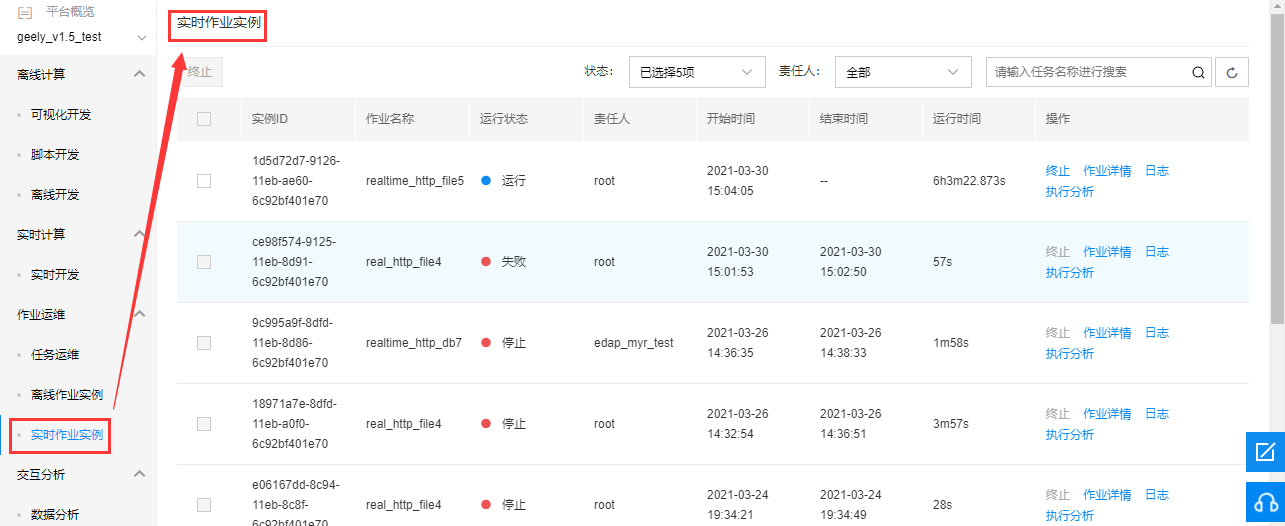Open 日志 for the failed real_http_file4
1285x526 pixels.
click(x=1157, y=252)
